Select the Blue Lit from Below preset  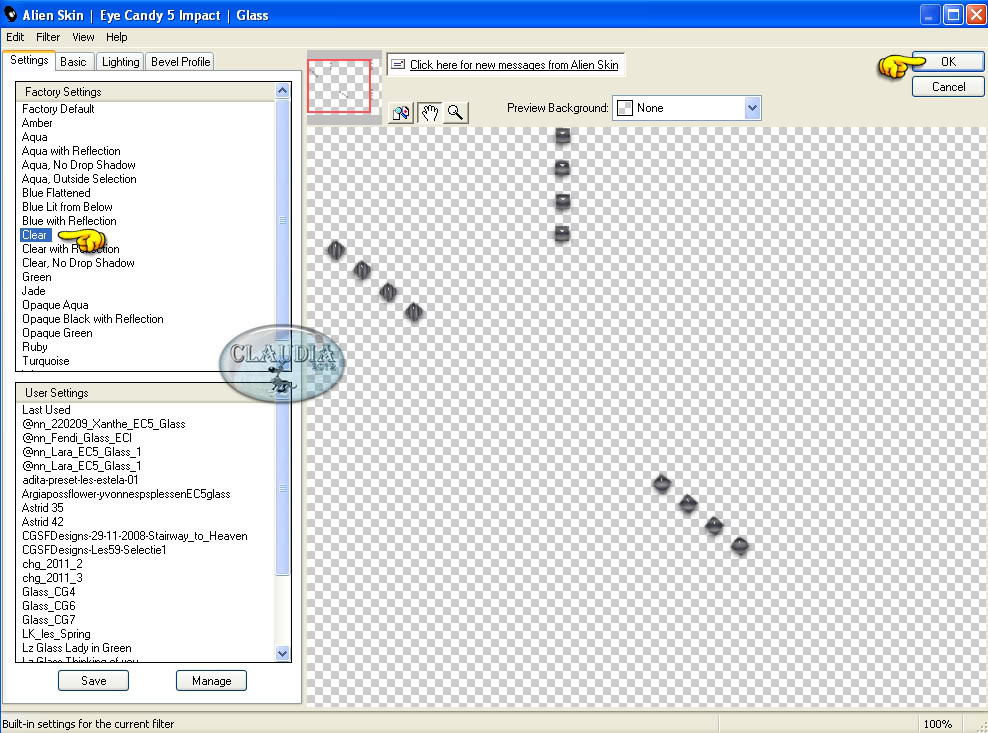pyautogui.click(x=67, y=207)
